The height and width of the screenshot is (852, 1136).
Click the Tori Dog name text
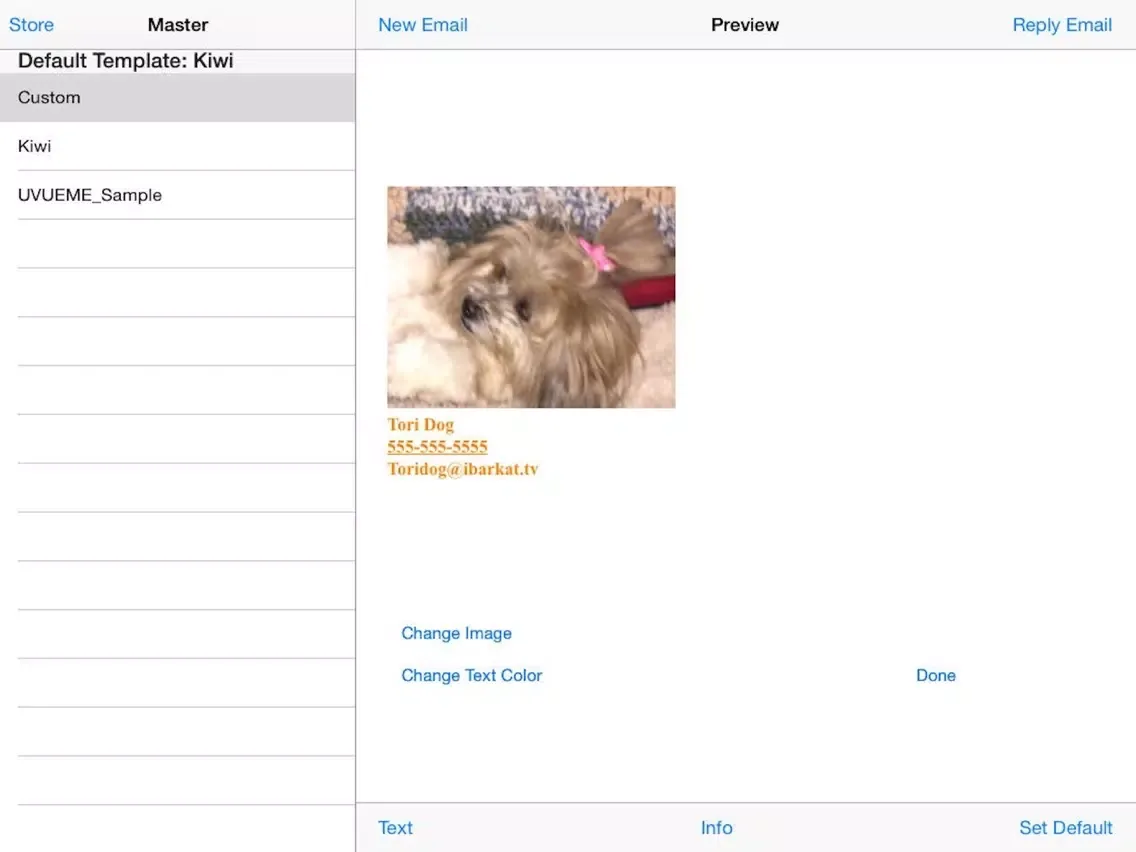[421, 425]
